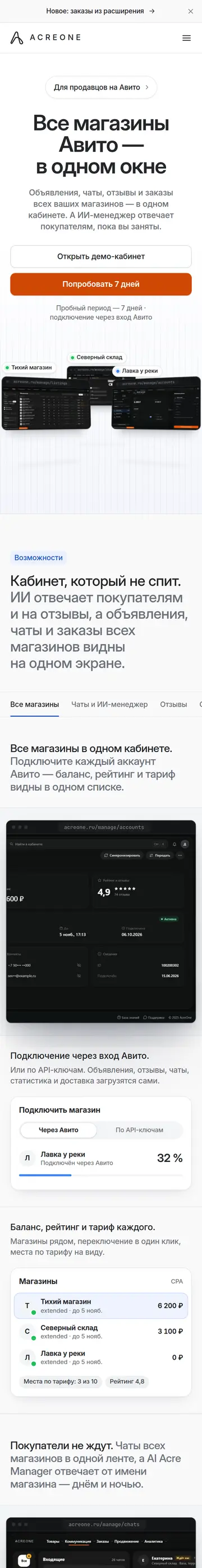Toggle email visibility eye icon
This screenshot has width=202, height=1568.
(79, 976)
